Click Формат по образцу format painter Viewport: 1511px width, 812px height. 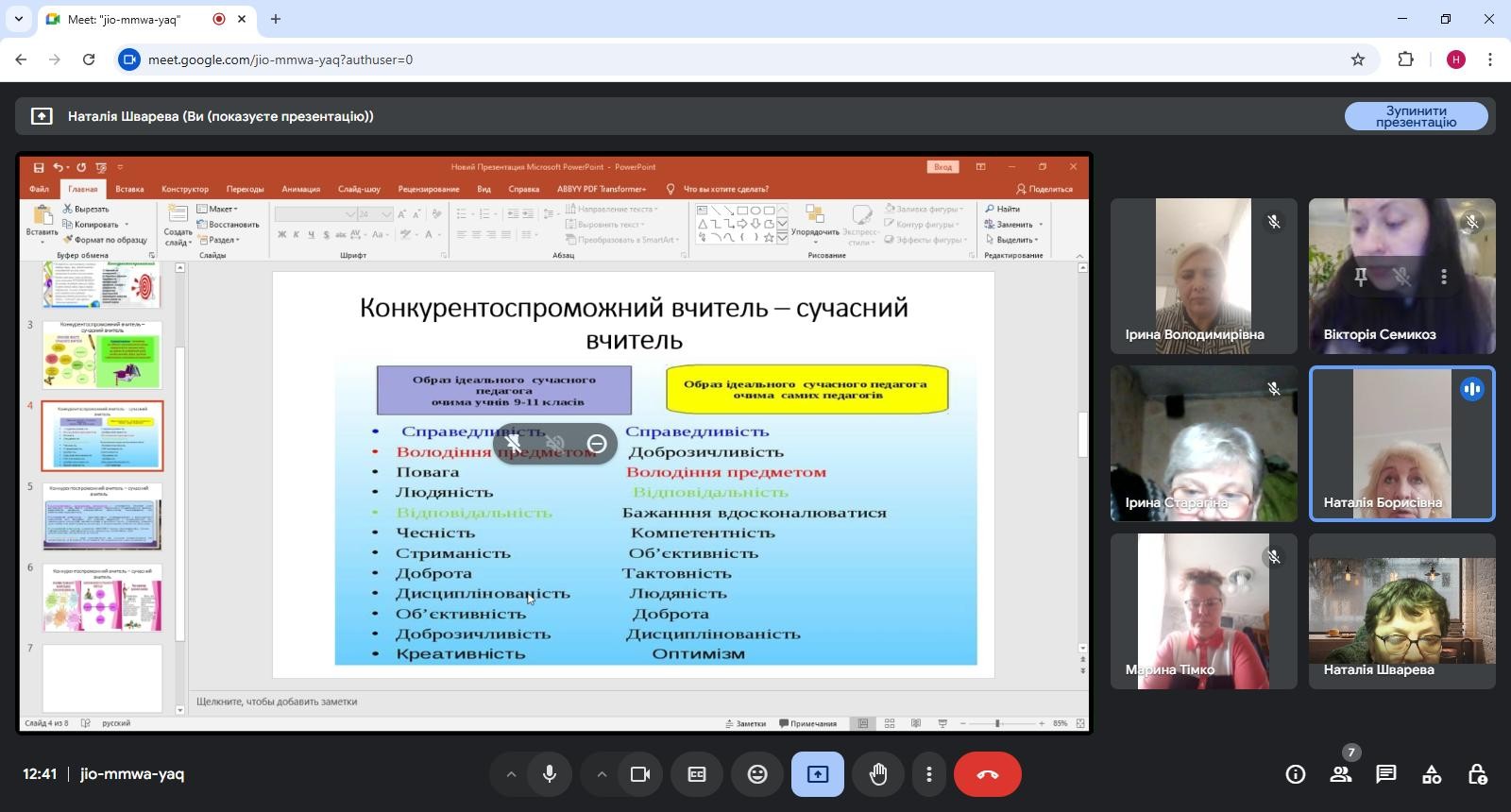pos(105,240)
